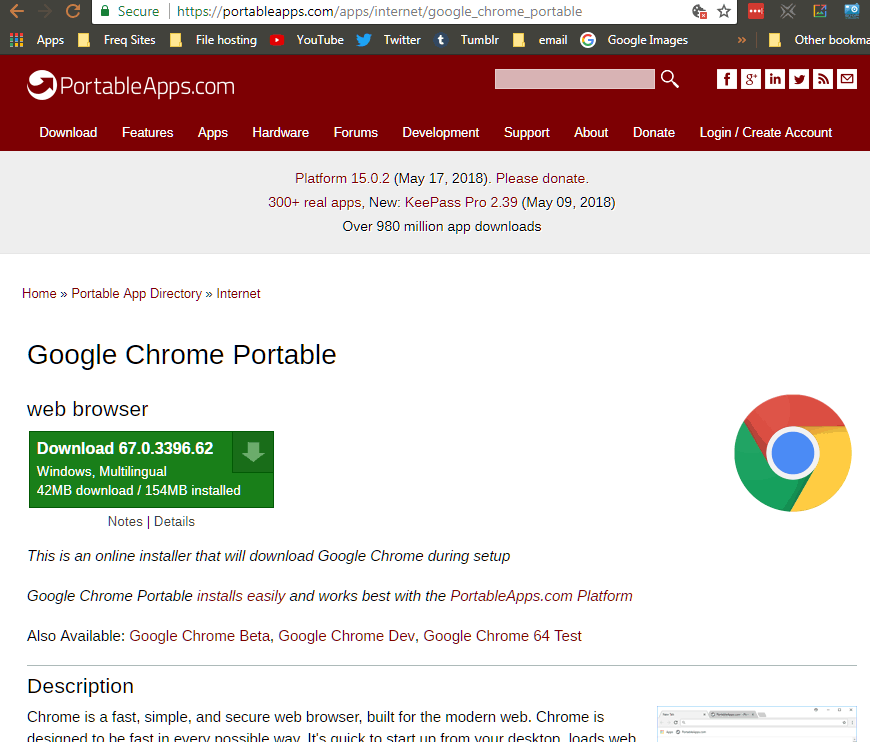Screen dimensions: 870x742
Task: Open the About navigation item
Action: coord(591,133)
